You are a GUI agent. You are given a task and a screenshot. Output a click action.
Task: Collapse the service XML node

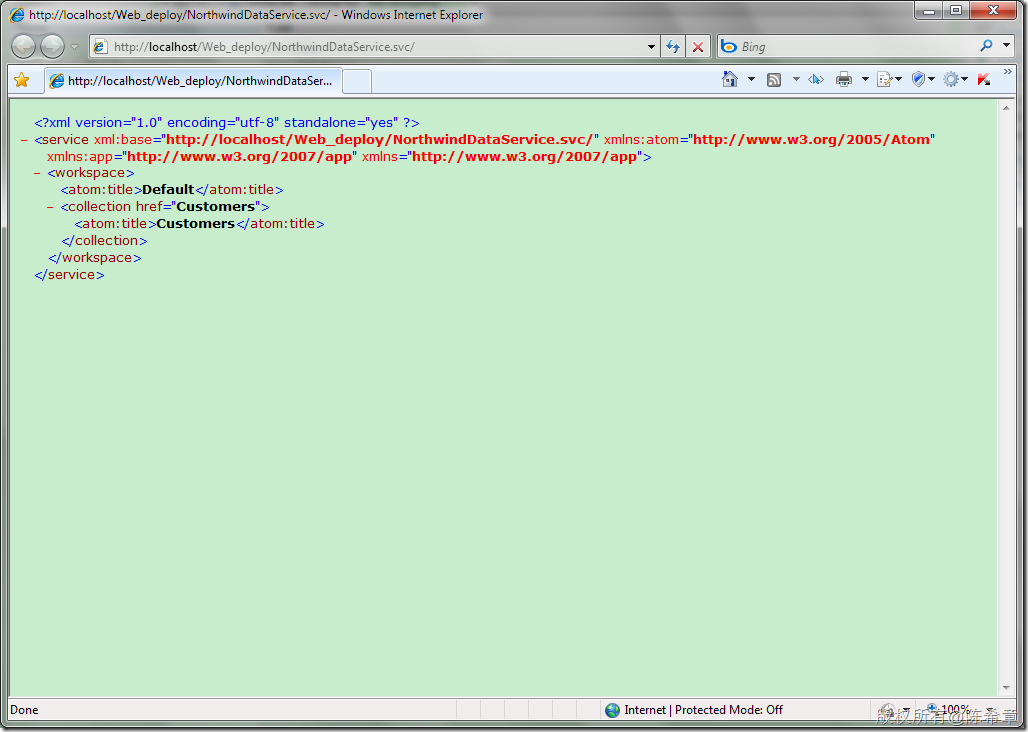click(x=24, y=140)
